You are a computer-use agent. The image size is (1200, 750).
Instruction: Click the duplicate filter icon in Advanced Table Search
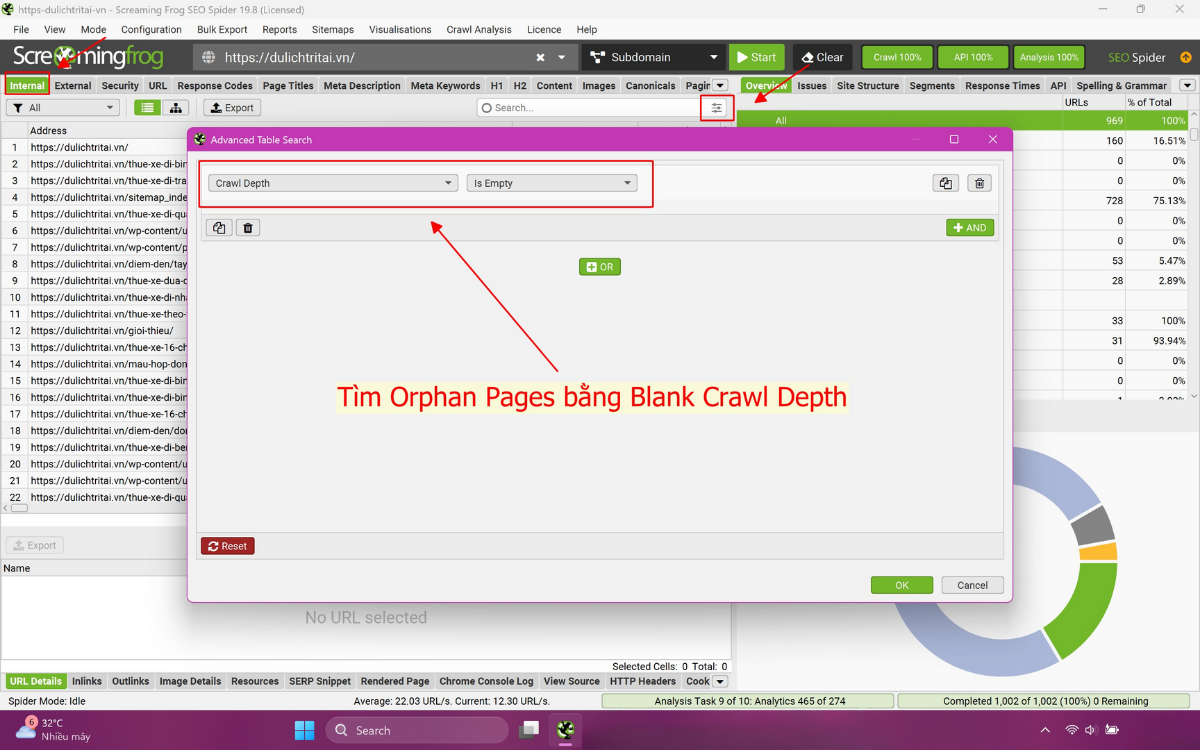click(945, 183)
